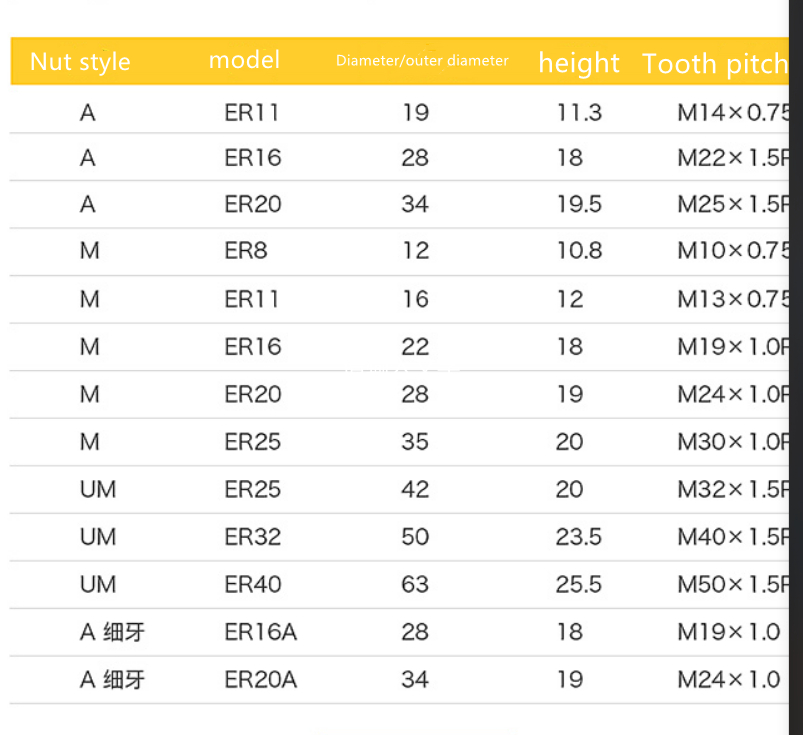This screenshot has width=803, height=735.
Task: Click the ER20A model cell
Action: pyautogui.click(x=260, y=680)
